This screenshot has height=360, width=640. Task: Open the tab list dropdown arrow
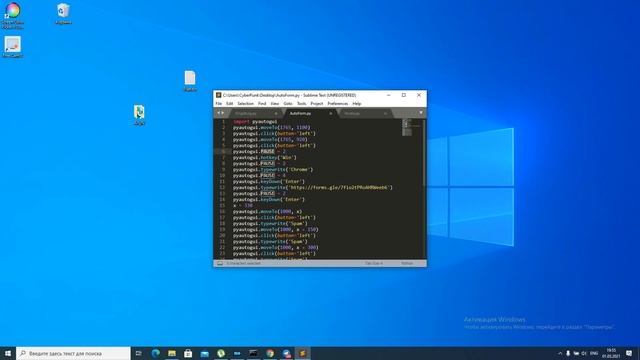421,113
